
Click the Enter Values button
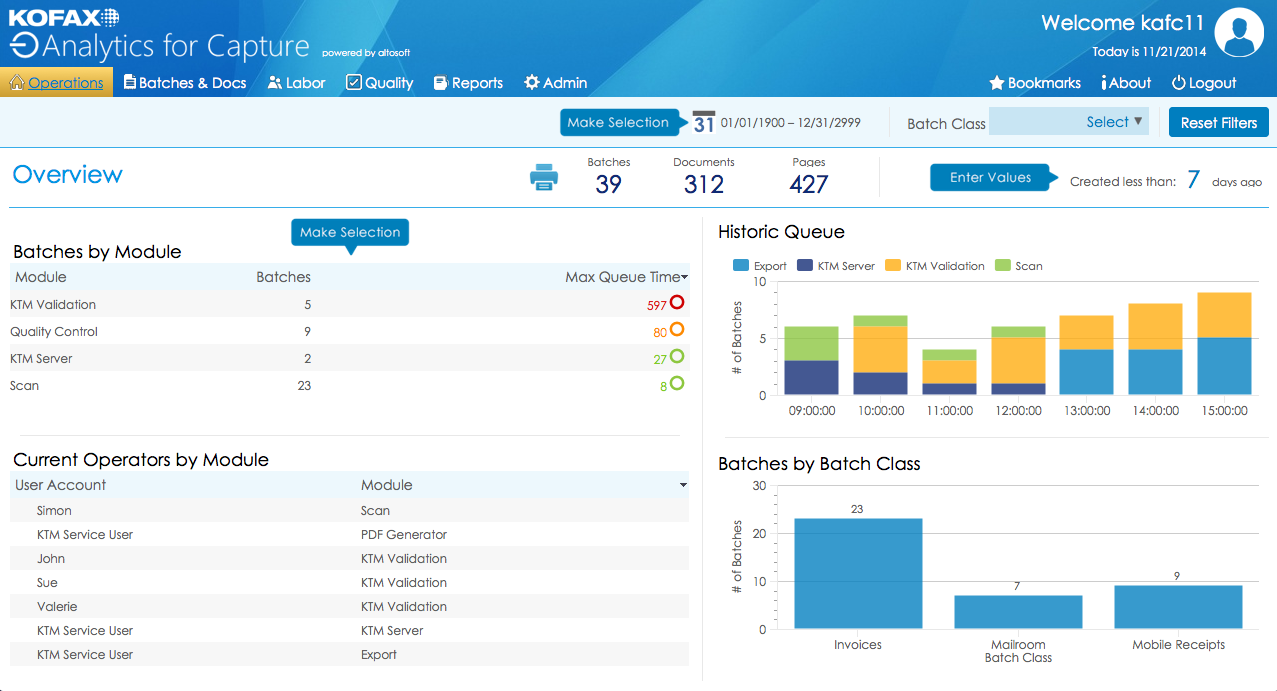(990, 178)
